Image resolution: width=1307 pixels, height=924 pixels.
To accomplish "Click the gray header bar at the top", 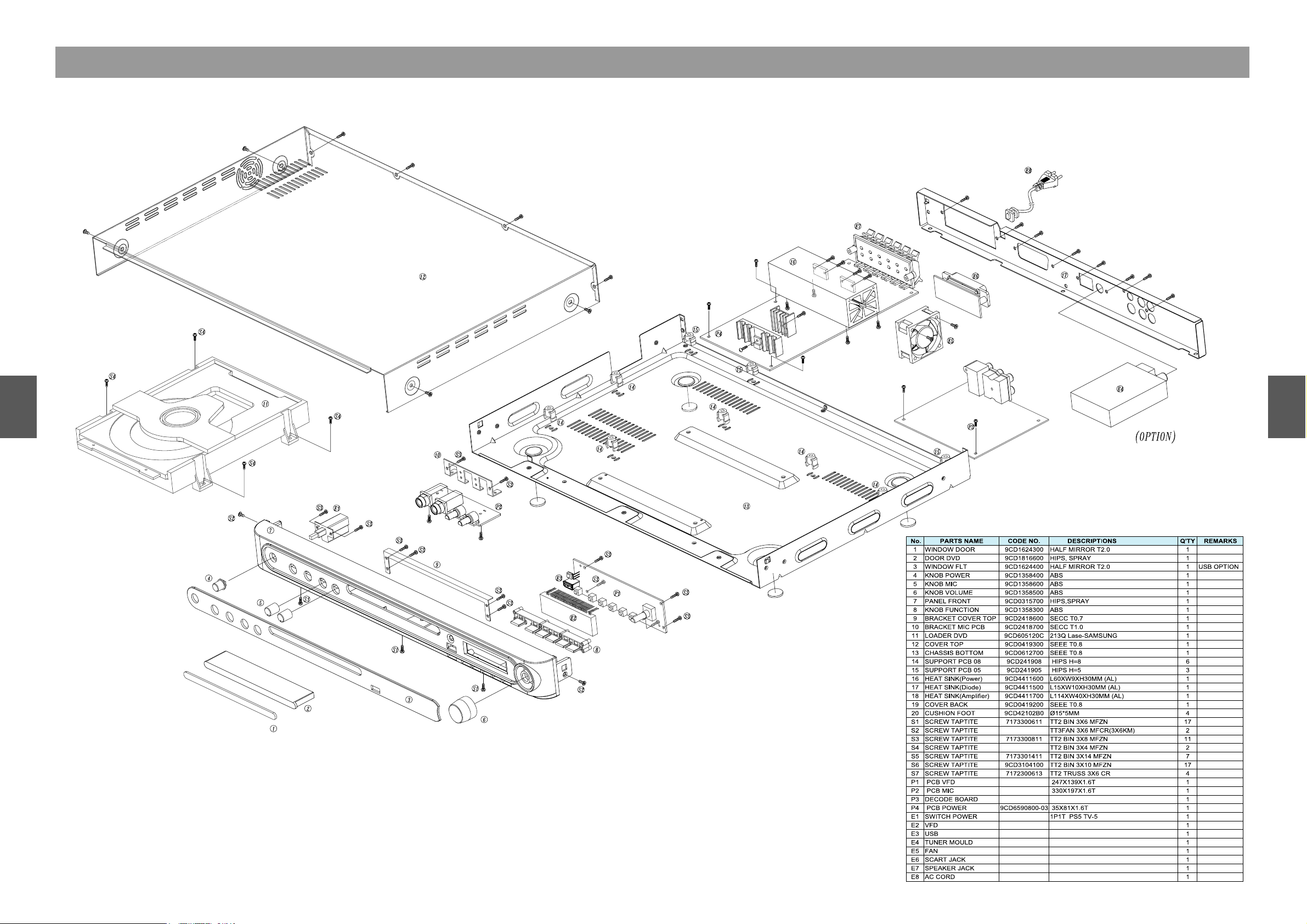I will point(652,62).
